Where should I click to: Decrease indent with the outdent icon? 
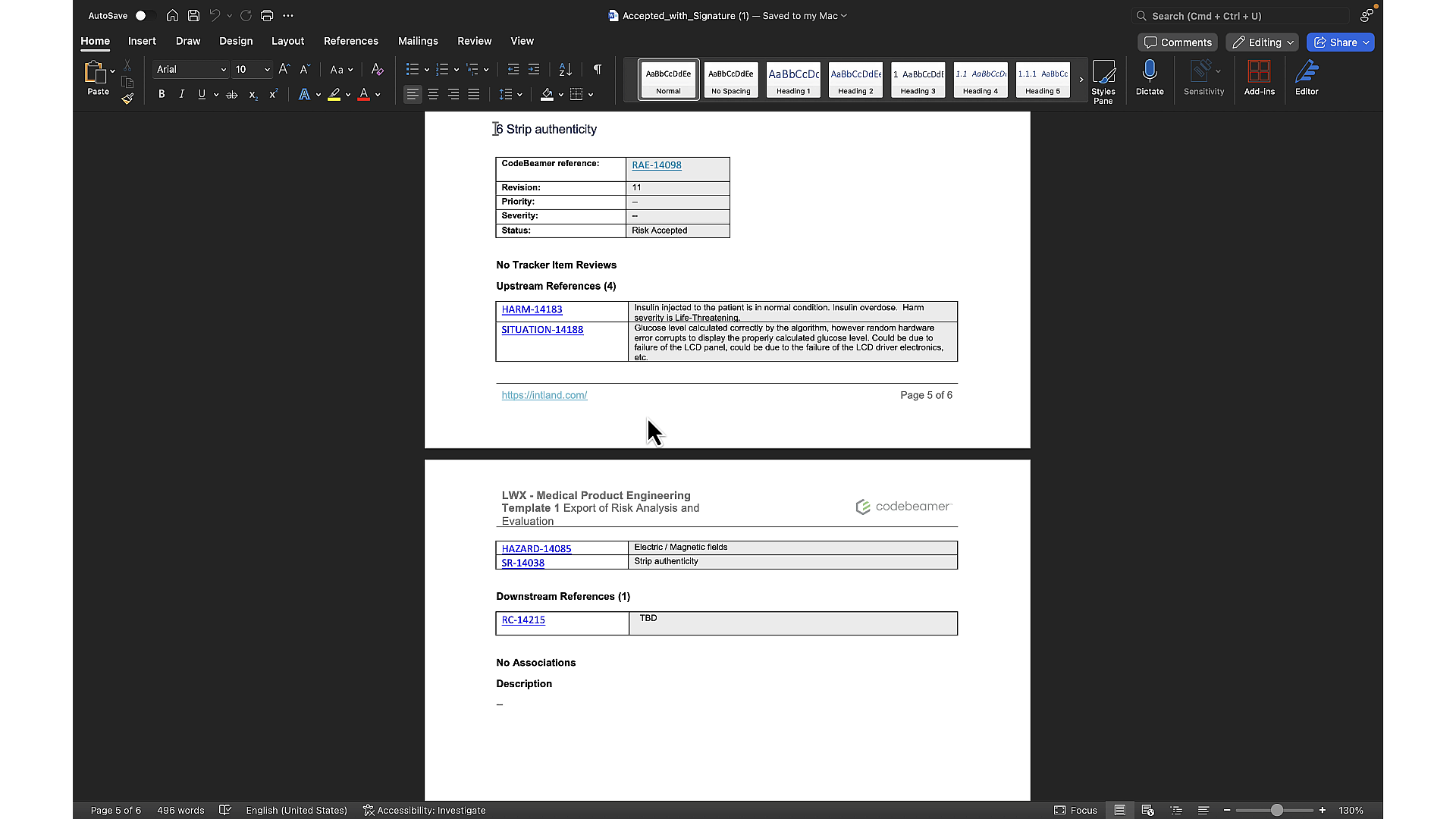tap(513, 70)
